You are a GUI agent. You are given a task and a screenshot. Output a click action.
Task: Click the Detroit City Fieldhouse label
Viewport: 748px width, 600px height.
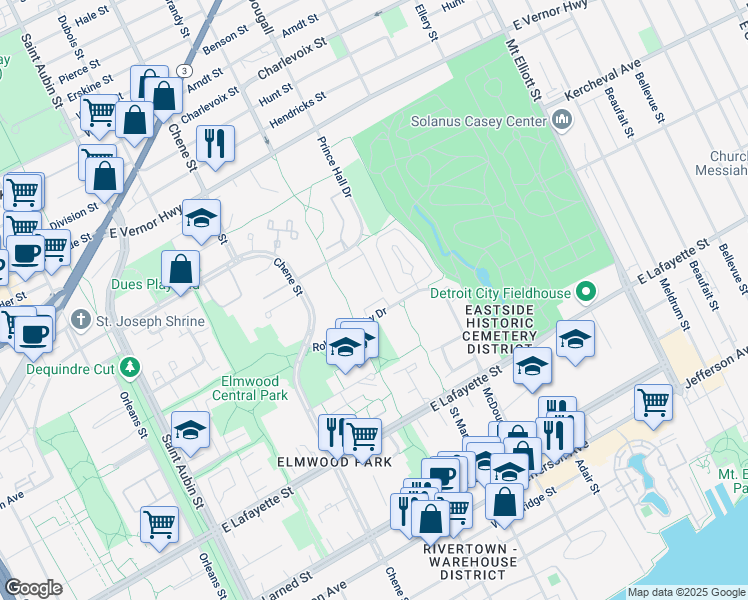coord(500,293)
